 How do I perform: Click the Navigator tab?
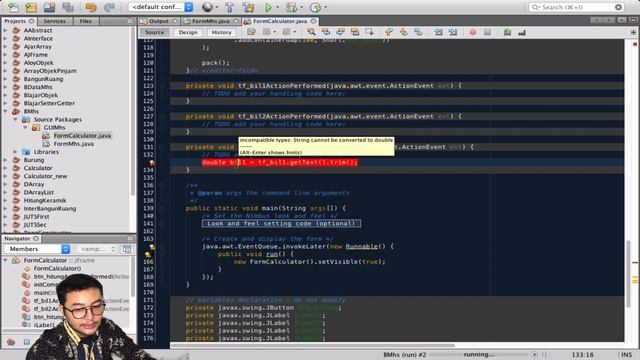click(x=17, y=238)
